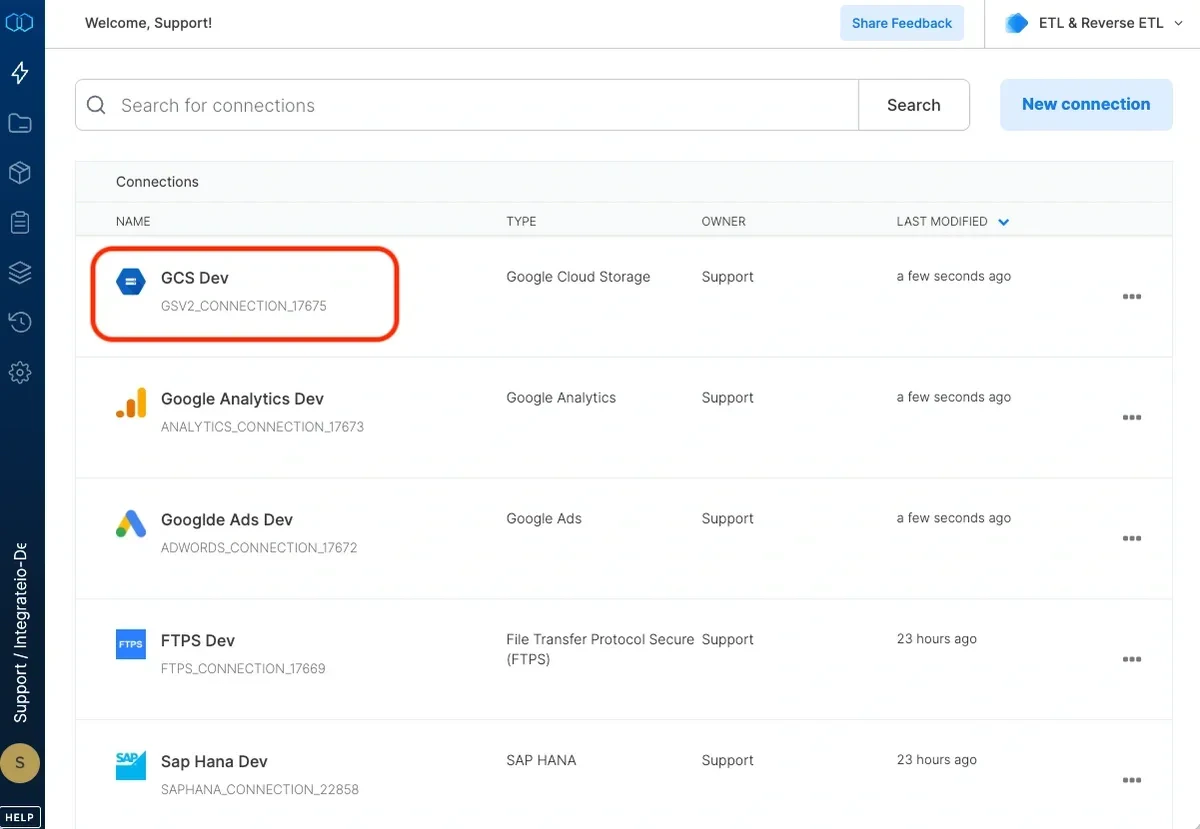
Task: Open the settings gear icon in sidebar
Action: [21, 372]
